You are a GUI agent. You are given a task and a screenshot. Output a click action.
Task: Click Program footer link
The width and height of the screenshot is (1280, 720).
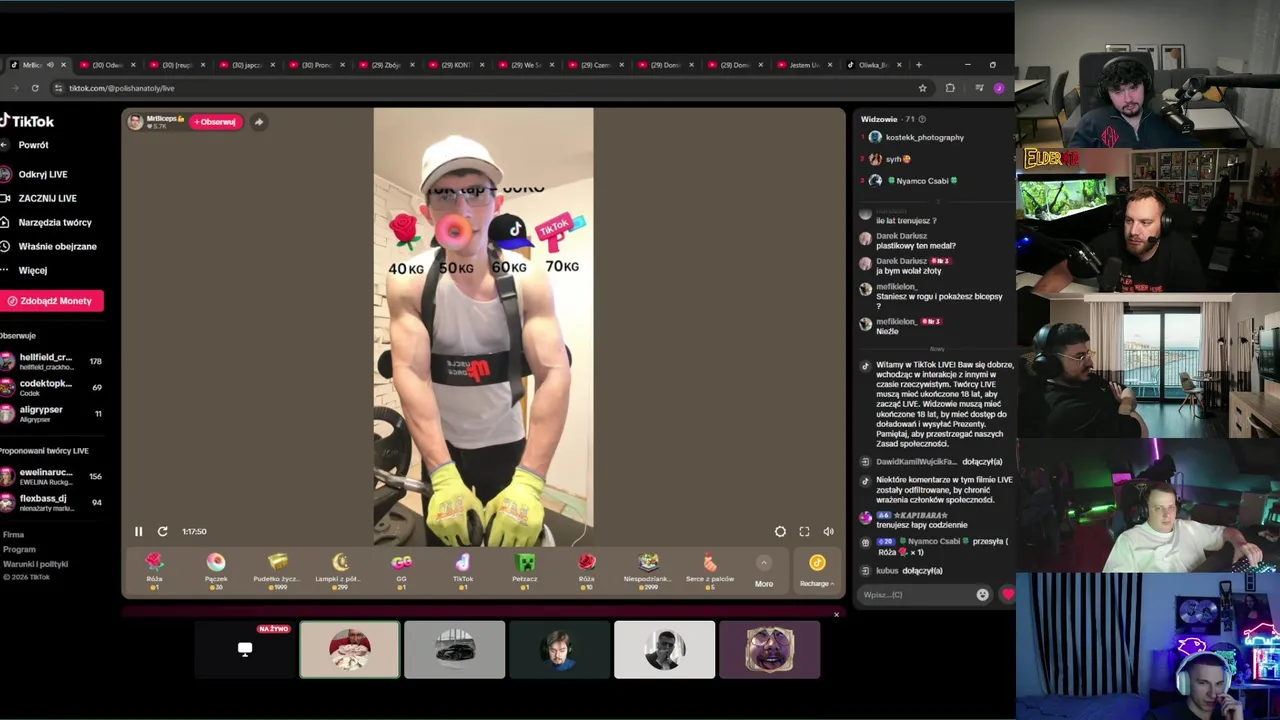pos(19,549)
